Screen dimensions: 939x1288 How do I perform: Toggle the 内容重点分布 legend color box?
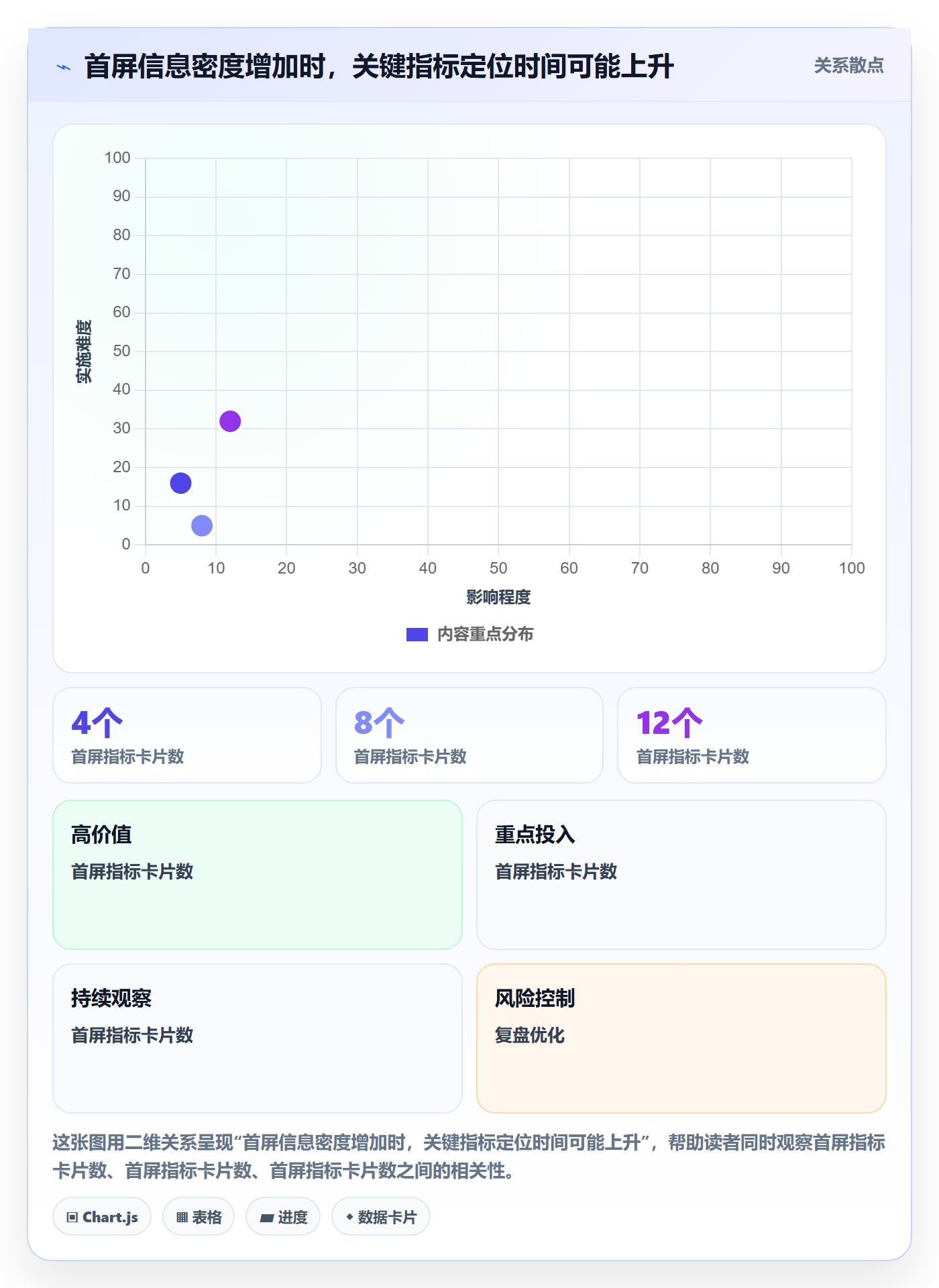click(x=417, y=635)
